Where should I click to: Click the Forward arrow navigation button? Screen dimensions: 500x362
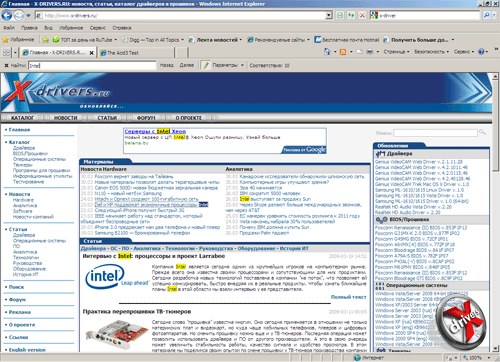coord(19,15)
